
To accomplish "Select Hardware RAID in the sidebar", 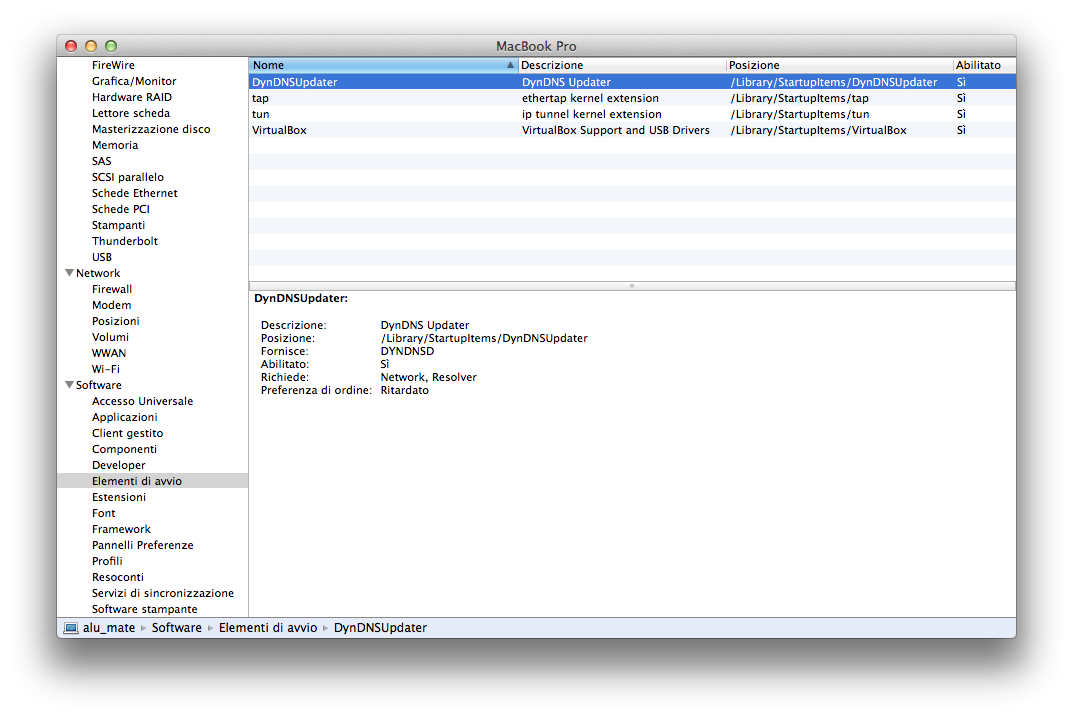I will coord(131,97).
